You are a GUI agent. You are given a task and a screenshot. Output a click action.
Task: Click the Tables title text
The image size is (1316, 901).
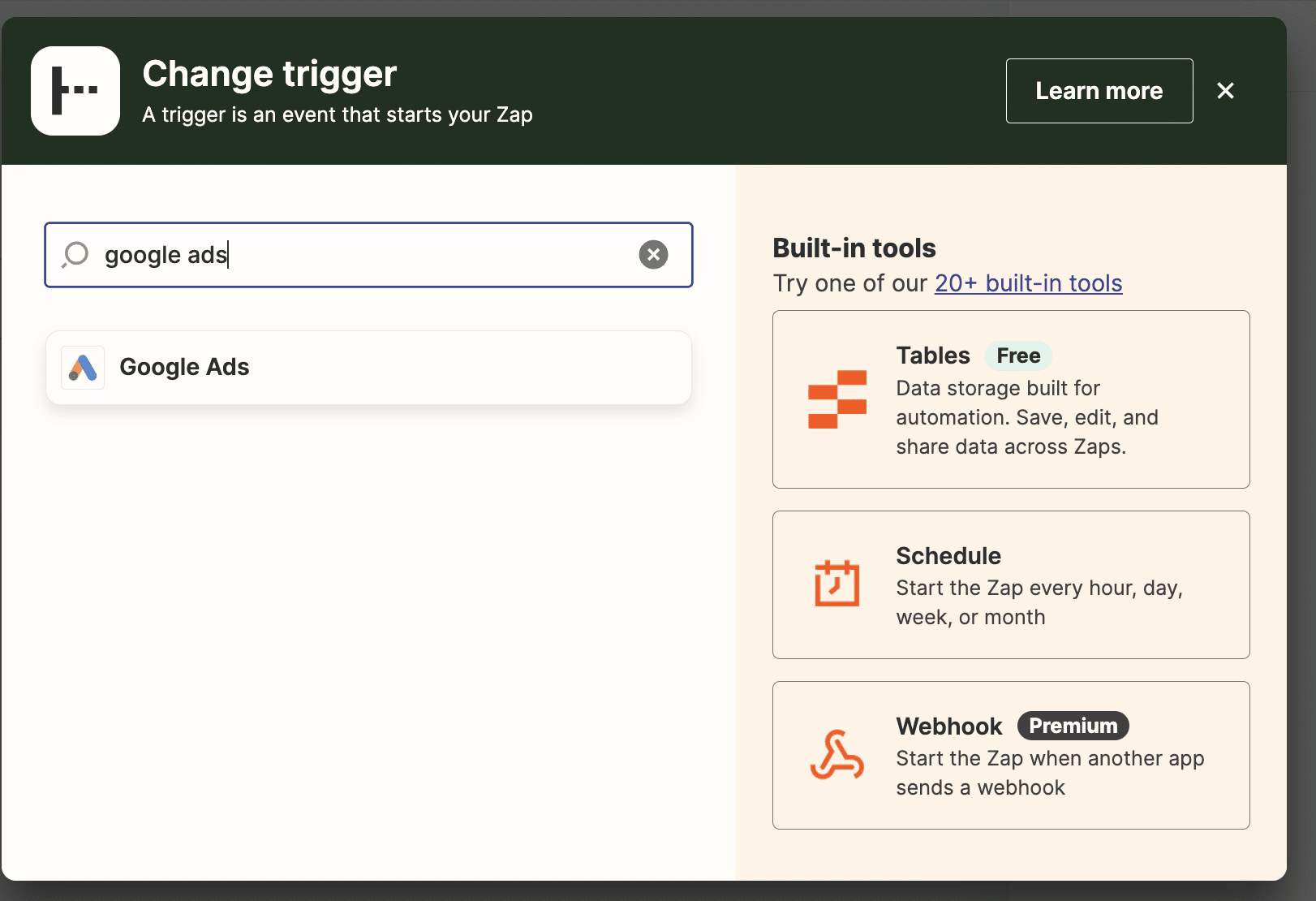point(933,356)
